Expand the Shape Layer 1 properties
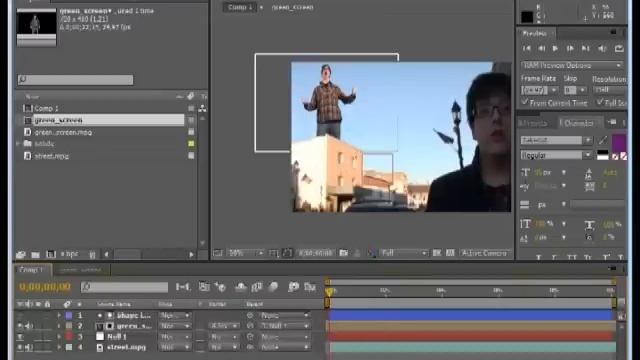640x360 pixels. click(59, 315)
